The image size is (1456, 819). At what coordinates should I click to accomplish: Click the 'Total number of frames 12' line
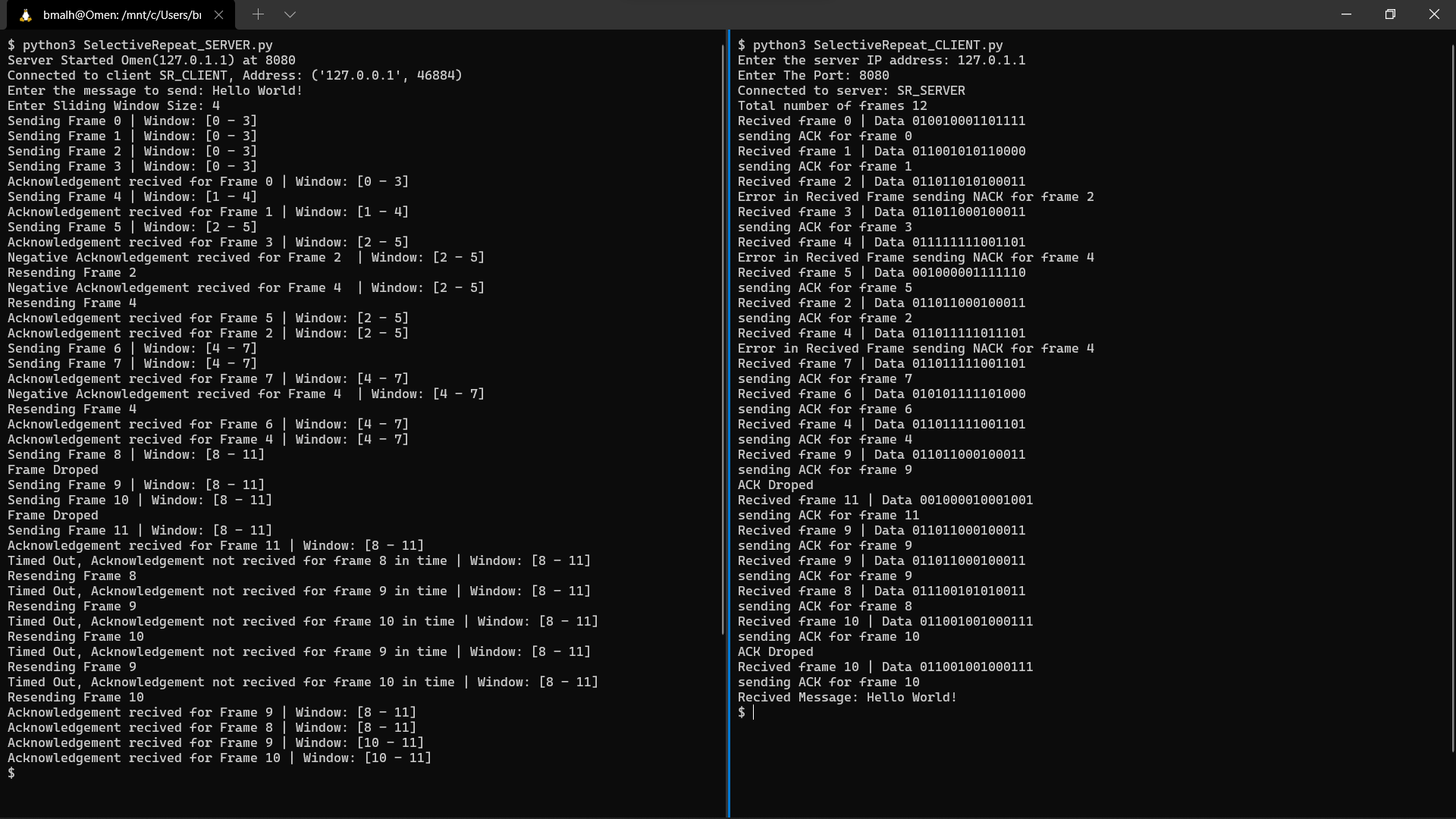click(831, 105)
